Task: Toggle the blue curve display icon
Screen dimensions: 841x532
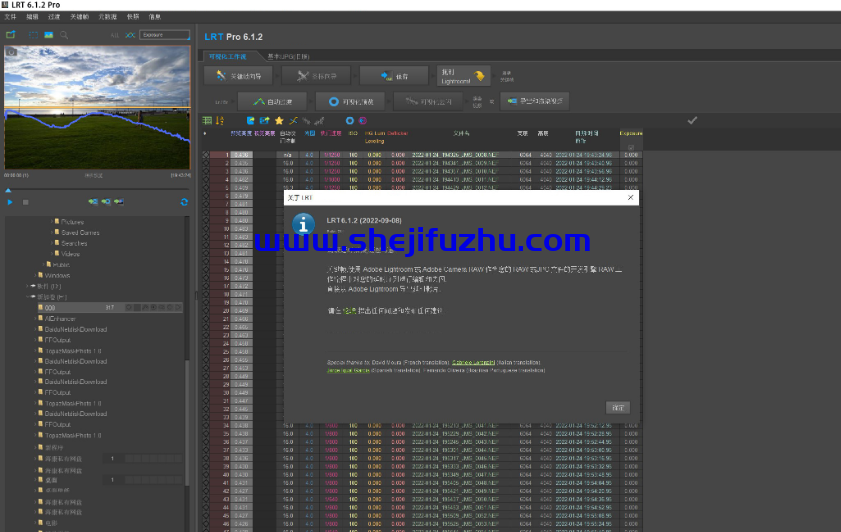Action: point(130,35)
